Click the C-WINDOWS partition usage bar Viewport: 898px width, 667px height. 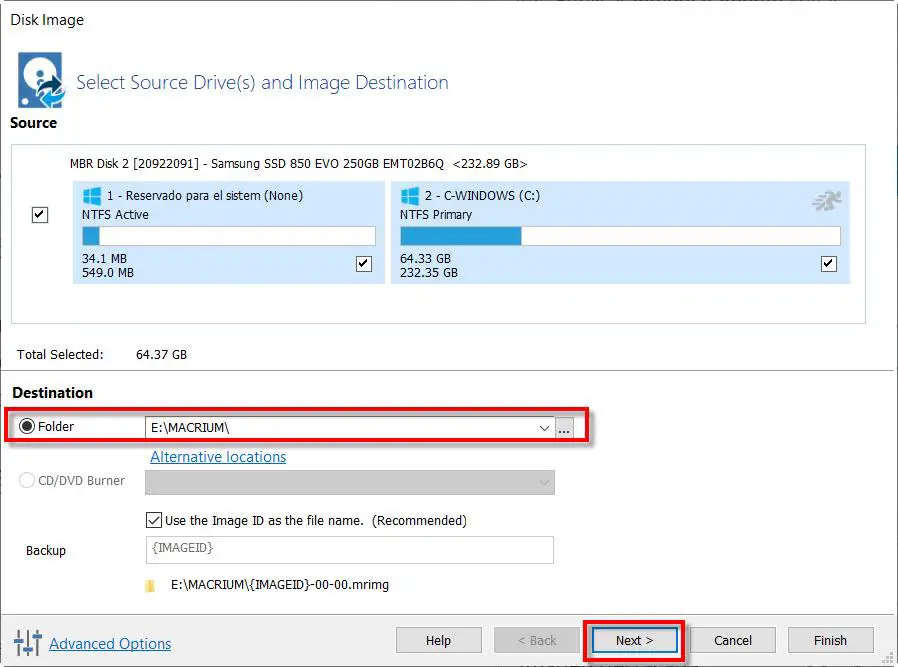620,236
